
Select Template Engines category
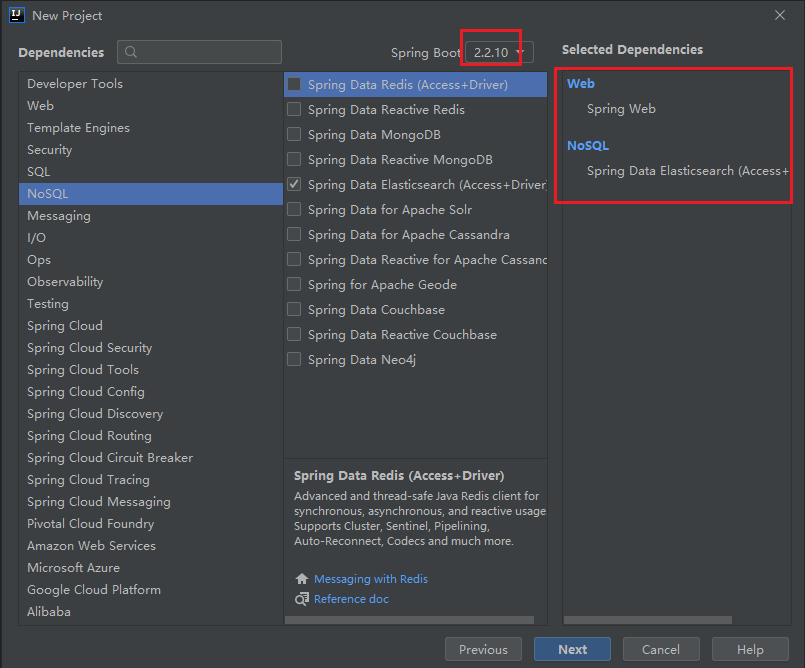(x=151, y=128)
